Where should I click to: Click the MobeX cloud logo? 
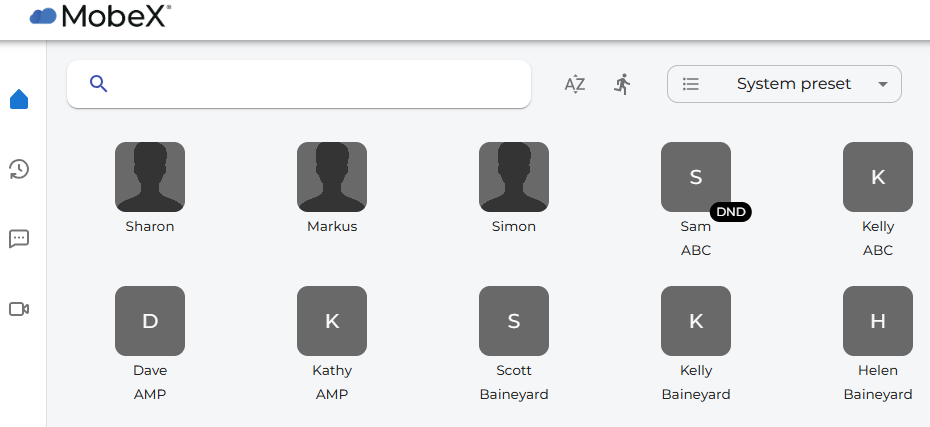(44, 16)
